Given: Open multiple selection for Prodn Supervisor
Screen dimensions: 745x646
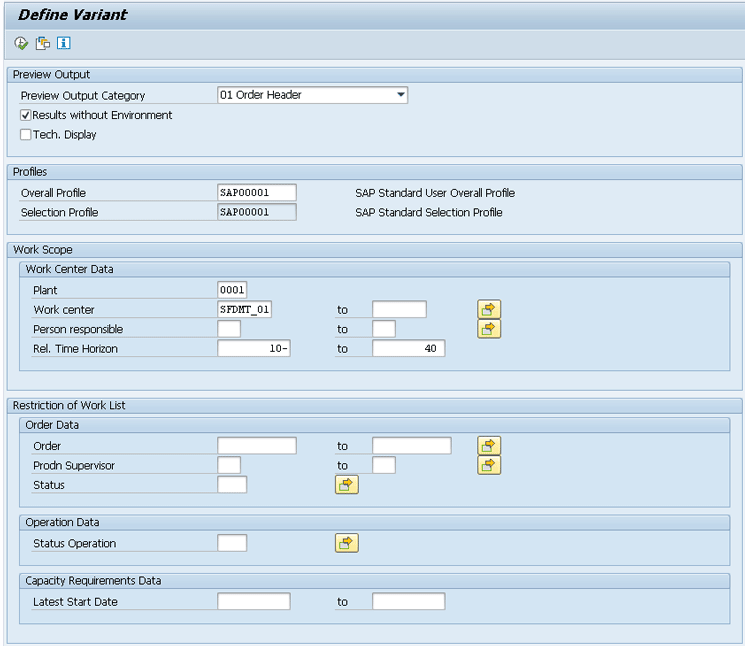Looking at the screenshot, I should tap(489, 465).
